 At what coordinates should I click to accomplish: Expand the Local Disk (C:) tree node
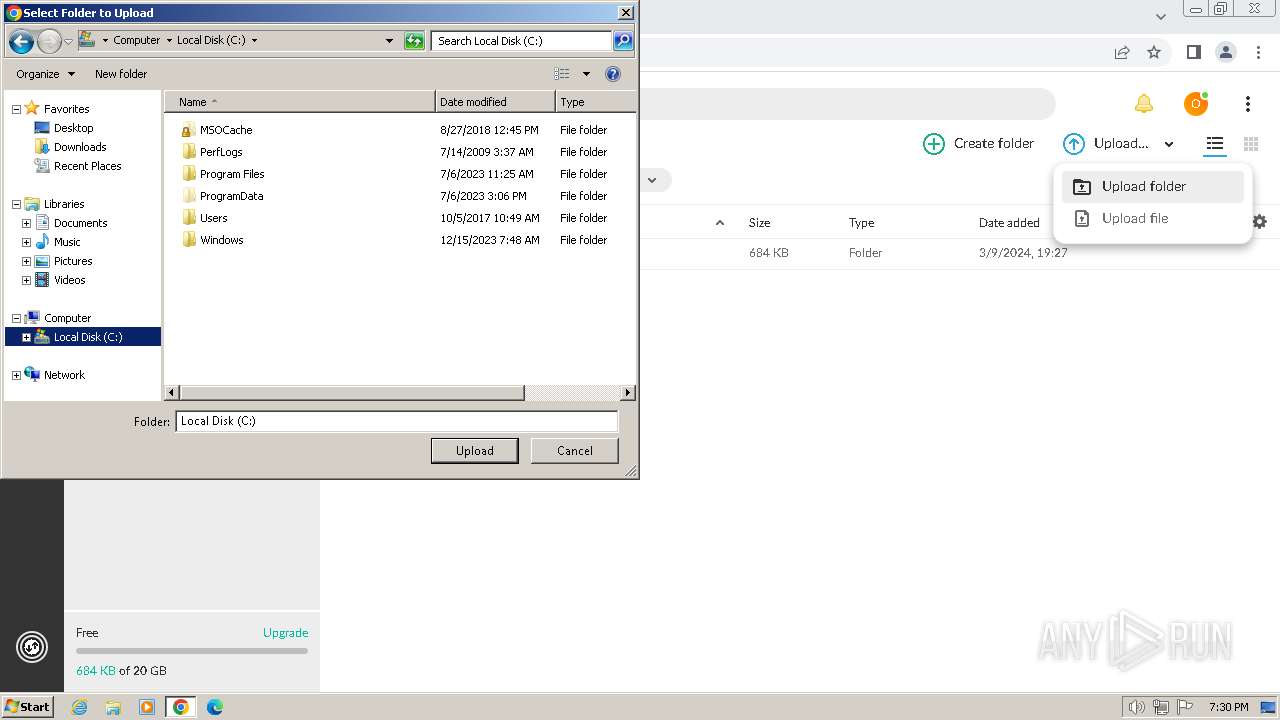26,337
